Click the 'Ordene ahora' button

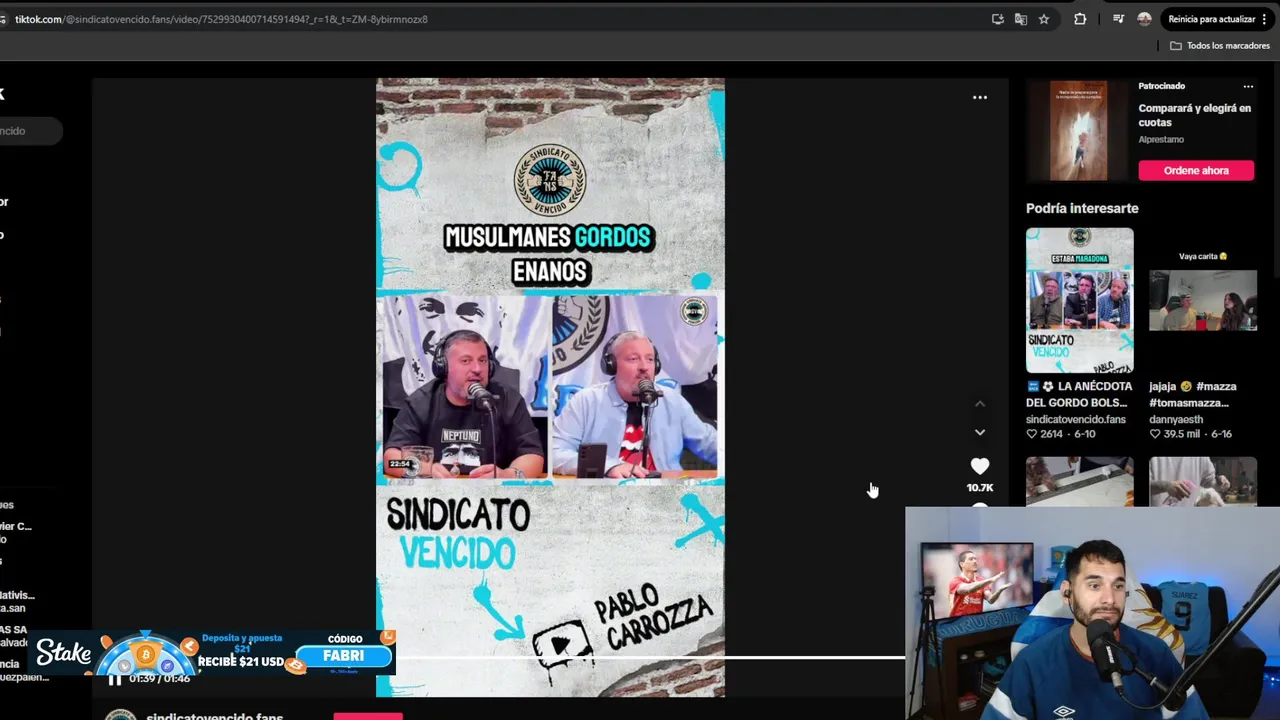1196,170
